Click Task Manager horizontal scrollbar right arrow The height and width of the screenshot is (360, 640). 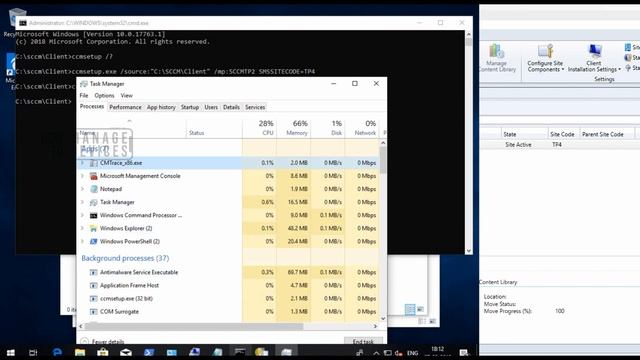tap(376, 327)
